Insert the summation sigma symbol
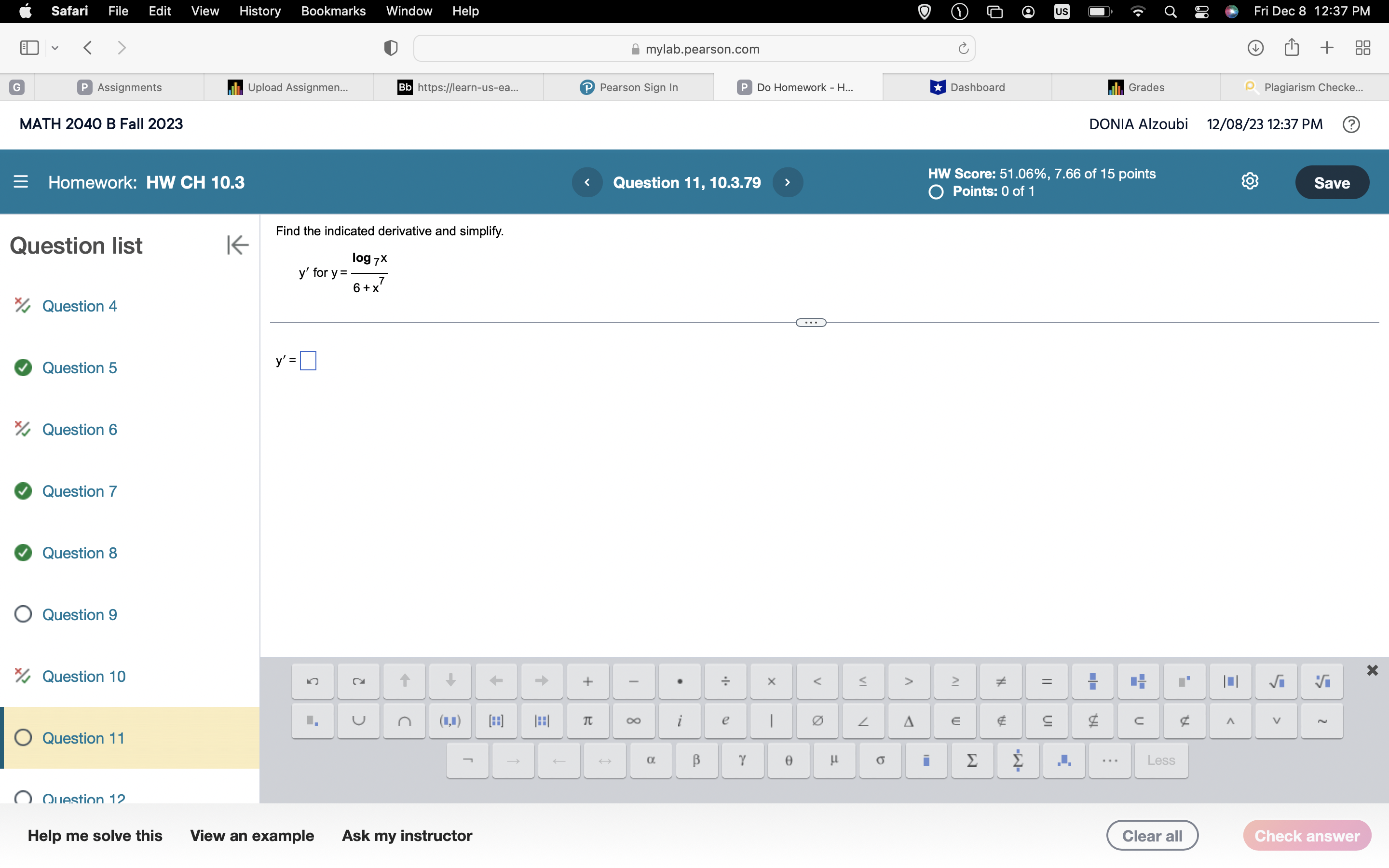The width and height of the screenshot is (1389, 868). [972, 759]
